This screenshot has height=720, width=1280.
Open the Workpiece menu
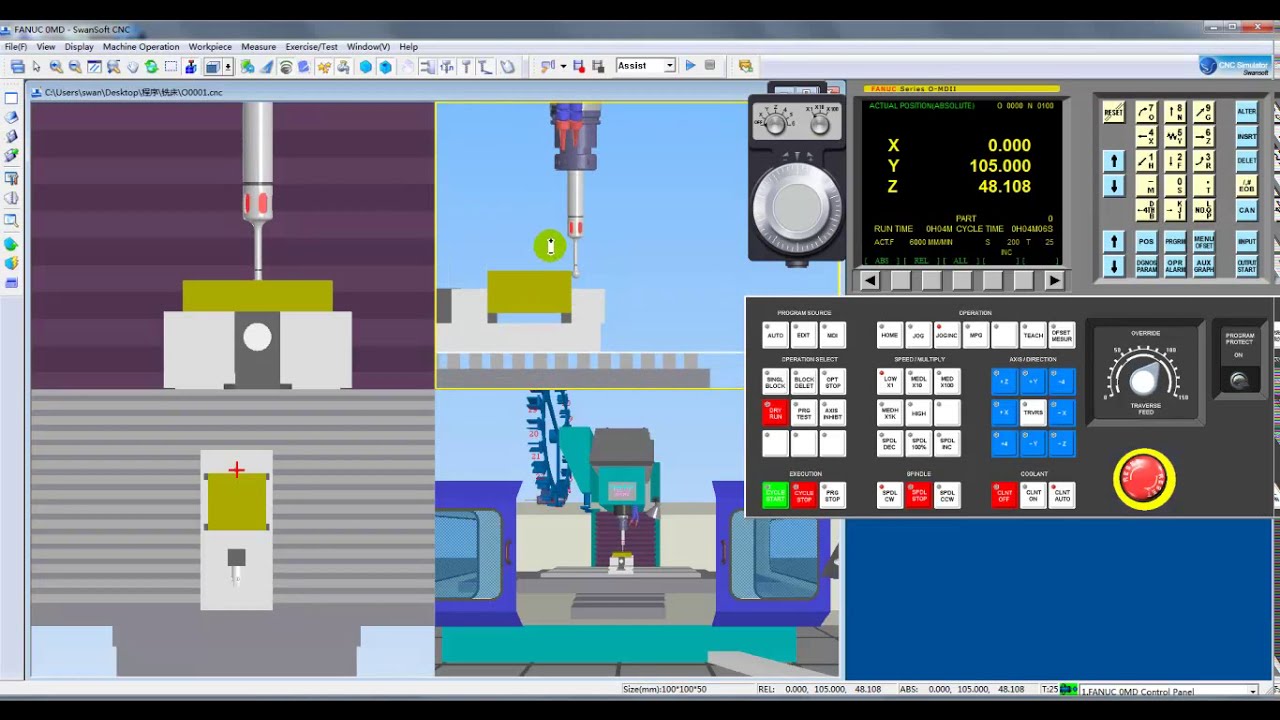coord(210,47)
